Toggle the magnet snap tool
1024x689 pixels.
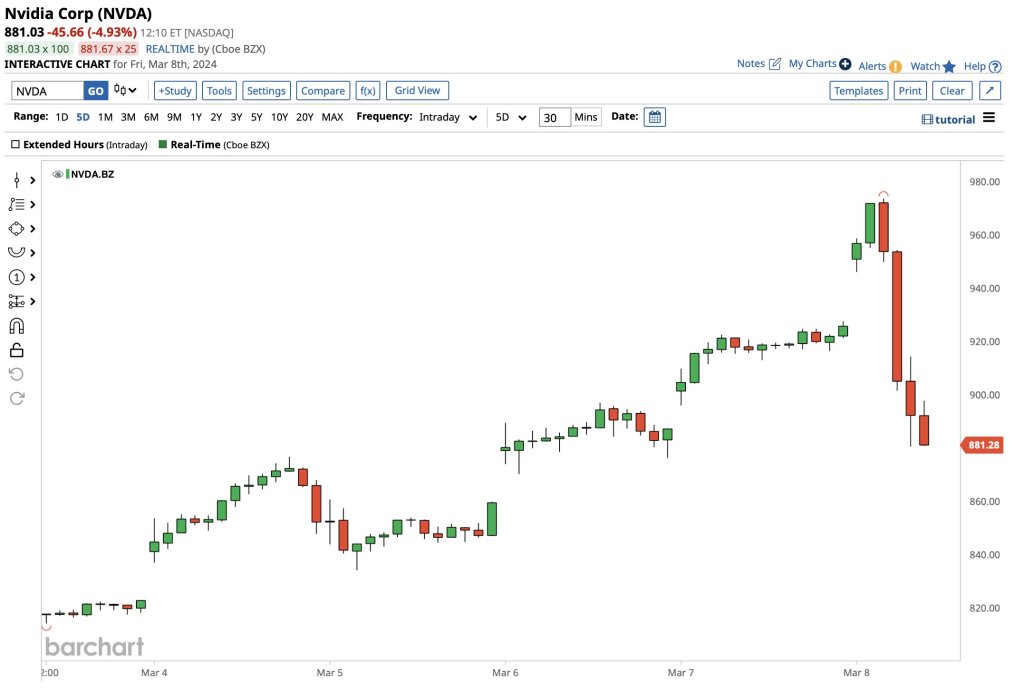click(16, 326)
